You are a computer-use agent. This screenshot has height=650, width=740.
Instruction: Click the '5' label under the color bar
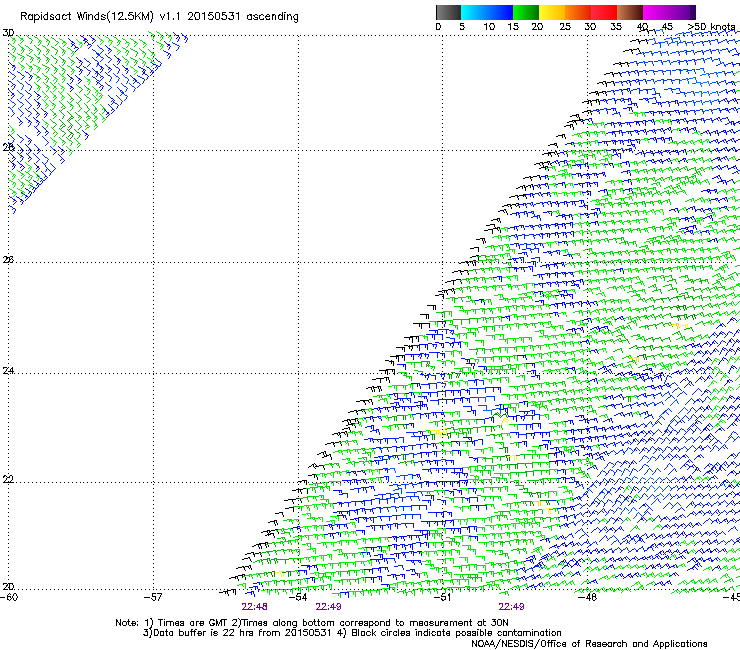coord(462,27)
